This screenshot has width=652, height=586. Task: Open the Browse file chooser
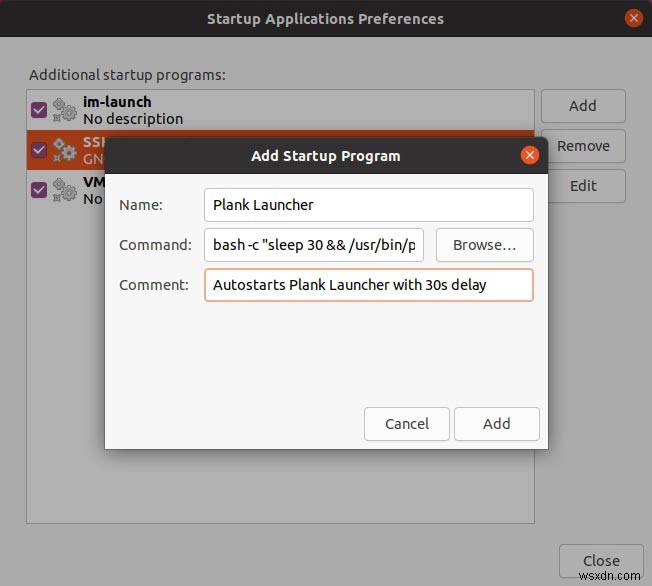tap(484, 245)
